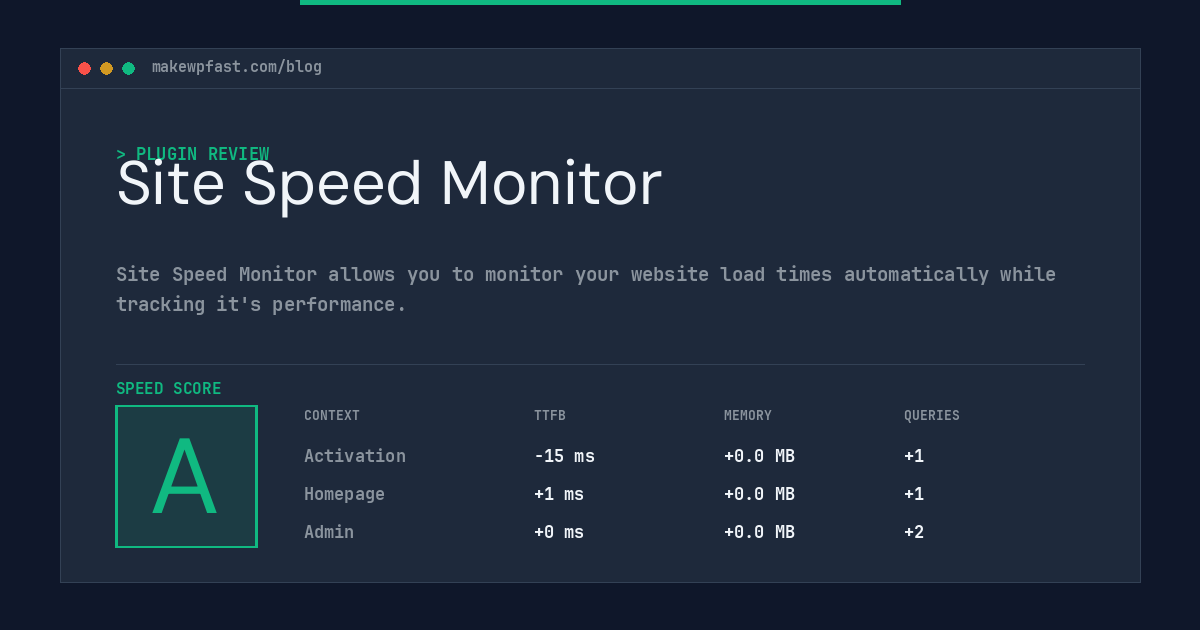The height and width of the screenshot is (630, 1200).
Task: Click the plugin description paragraph
Action: click(x=586, y=289)
